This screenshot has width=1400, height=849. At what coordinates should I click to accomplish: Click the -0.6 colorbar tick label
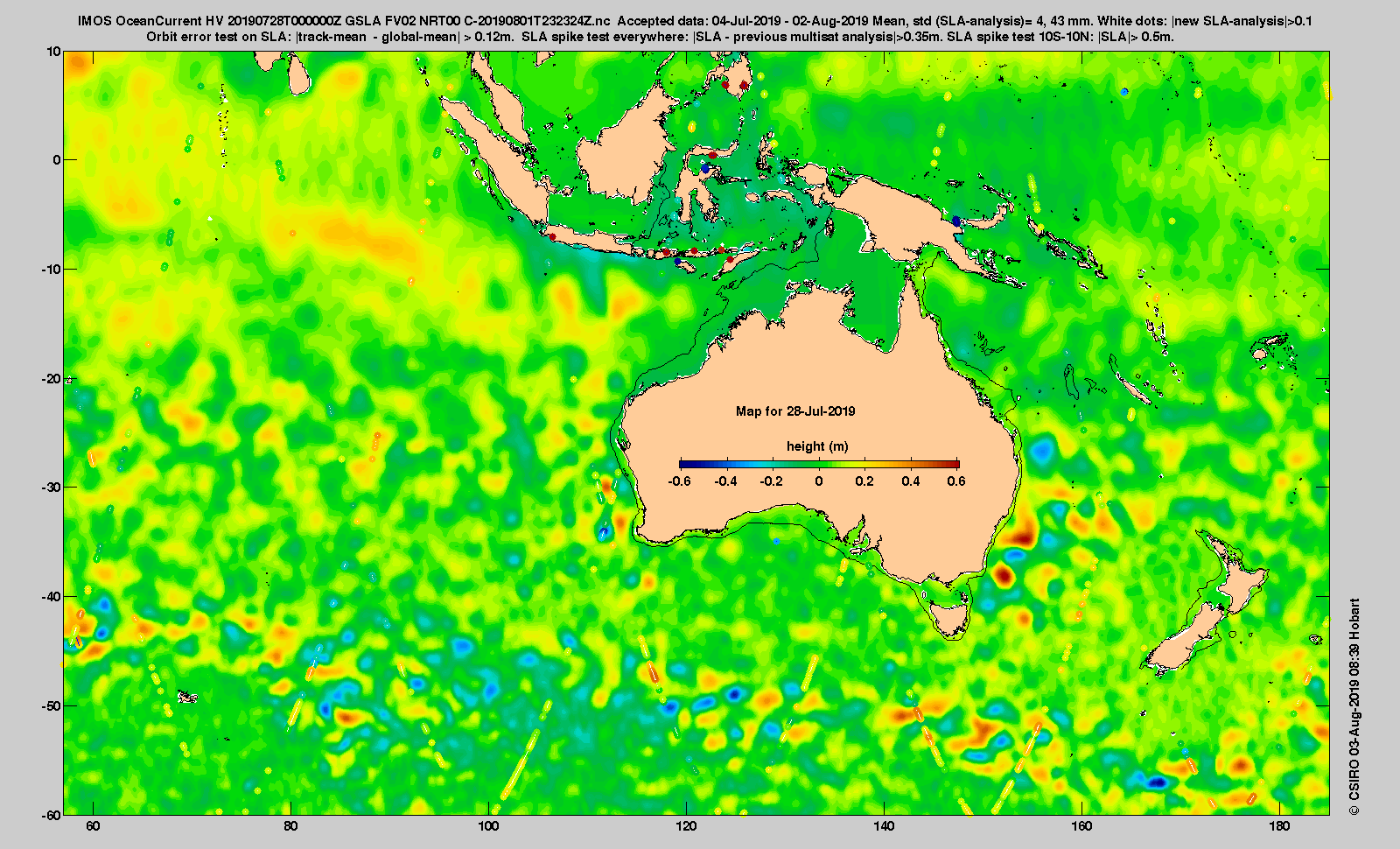(679, 481)
